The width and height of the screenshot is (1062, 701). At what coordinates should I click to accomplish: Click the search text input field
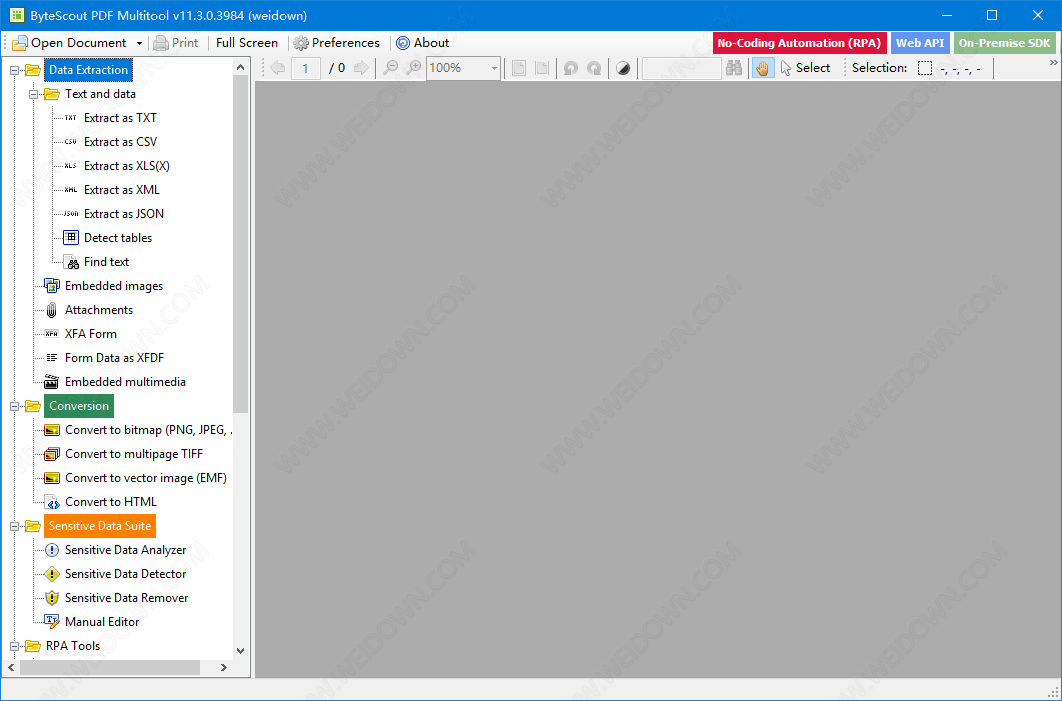click(x=681, y=68)
